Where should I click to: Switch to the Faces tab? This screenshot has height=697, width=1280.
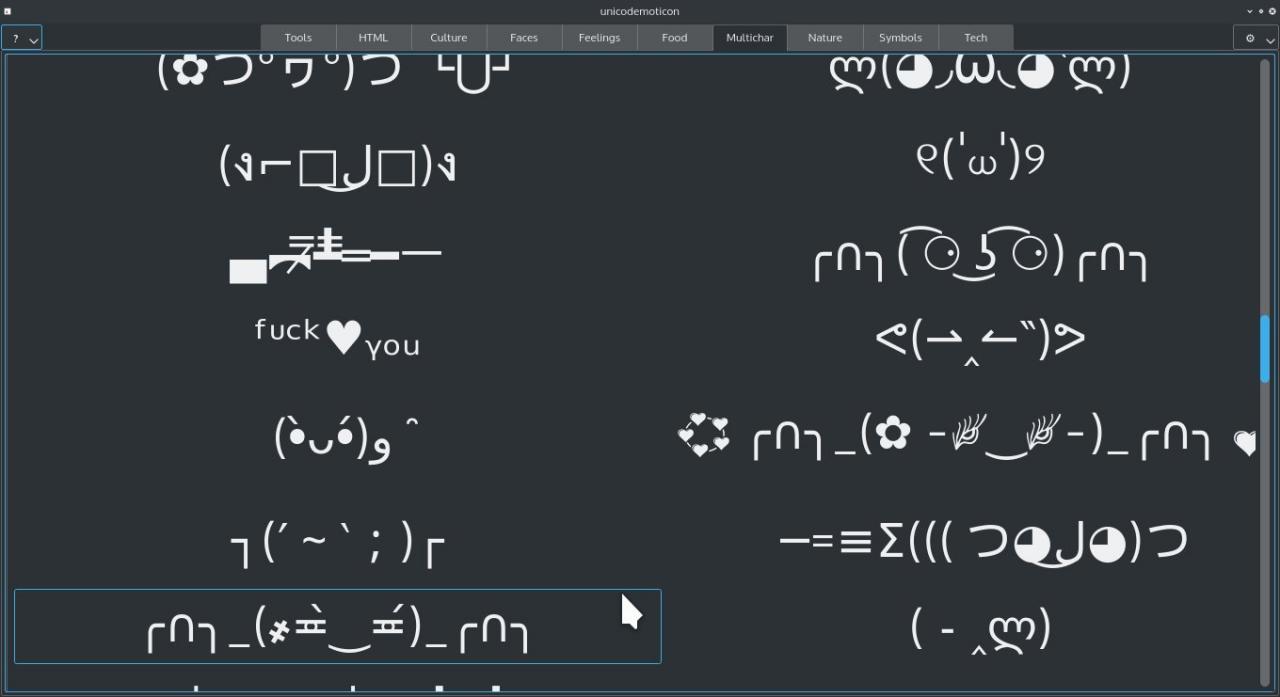click(x=524, y=38)
